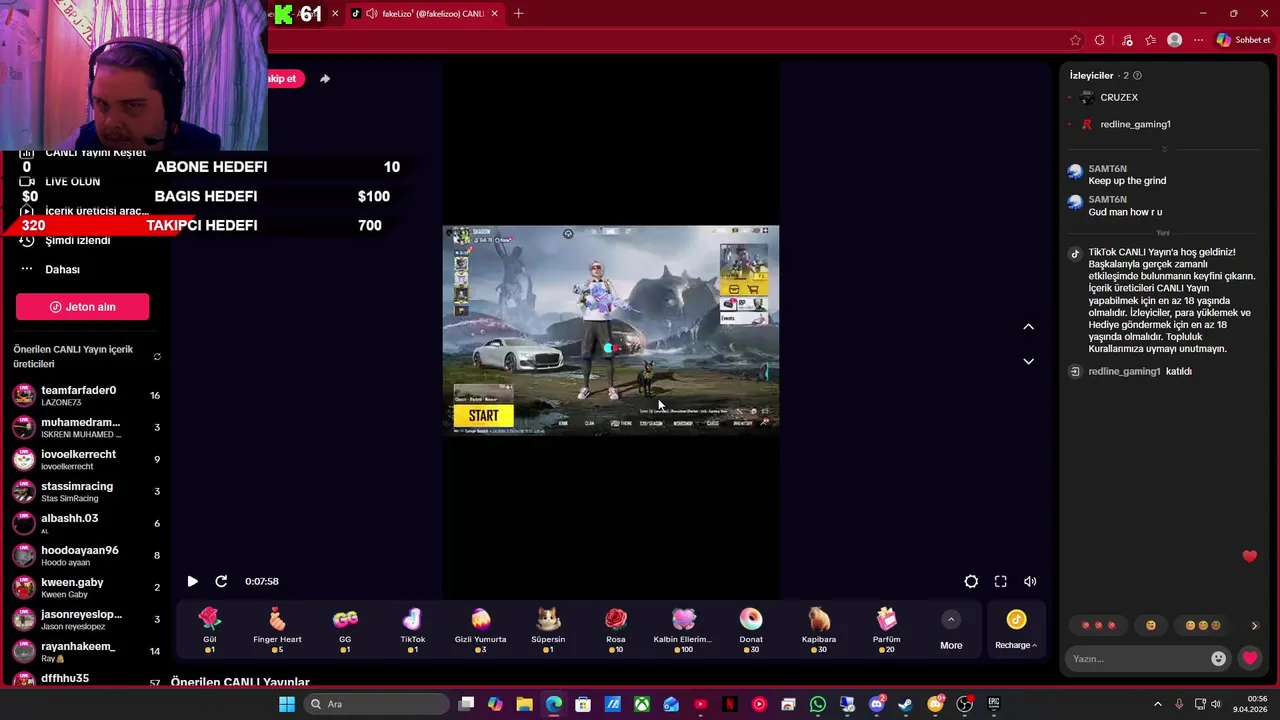Image resolution: width=1280 pixels, height=720 pixels.
Task: Send the Rosa gift
Action: coord(616,630)
